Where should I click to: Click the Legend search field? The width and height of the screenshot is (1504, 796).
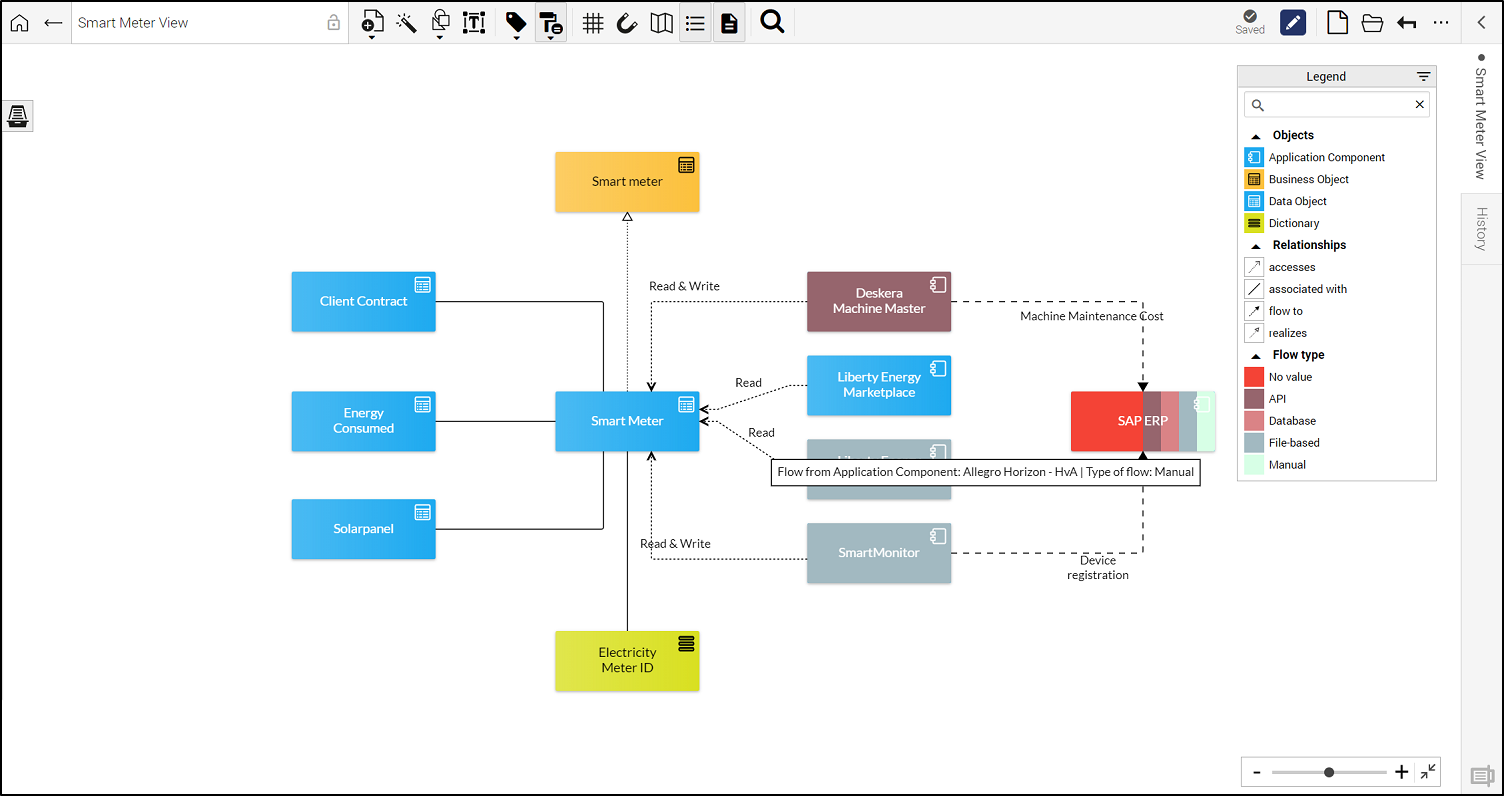pos(1337,105)
